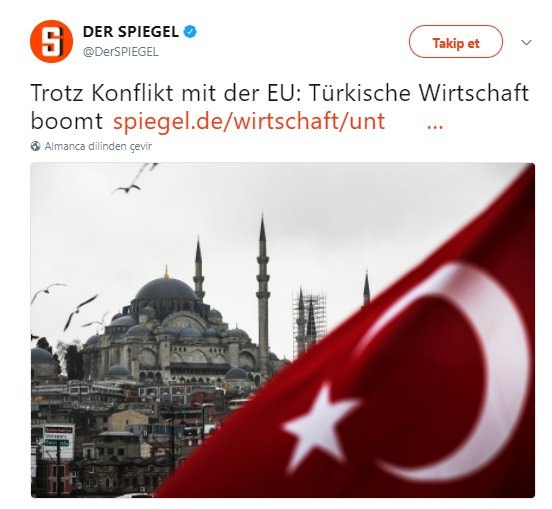Open the DER SPIEGEL orange profile avatar

[x=51, y=42]
